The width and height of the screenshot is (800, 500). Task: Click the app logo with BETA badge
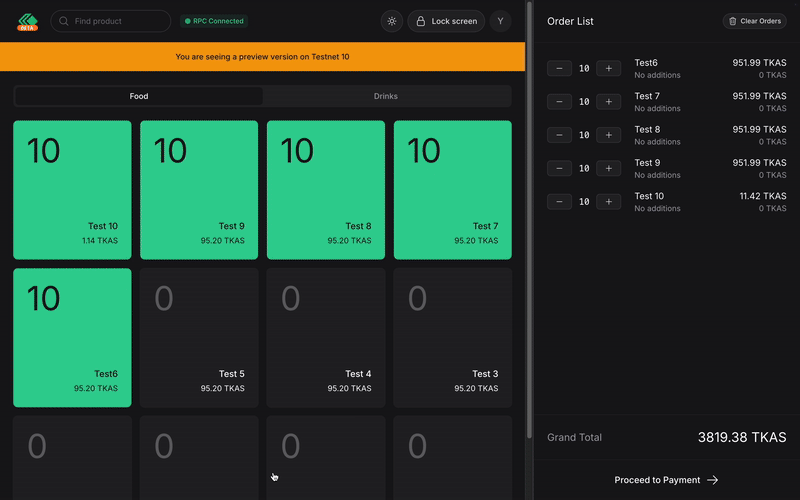click(x=27, y=21)
